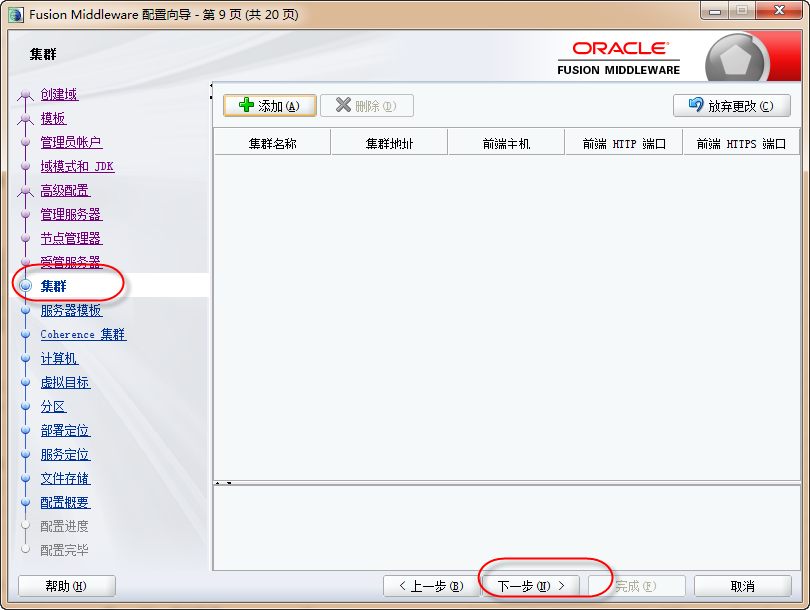Viewport: 810px width, 610px height.
Task: Click the step marker beside 节点管理器
Action: pyautogui.click(x=25, y=238)
